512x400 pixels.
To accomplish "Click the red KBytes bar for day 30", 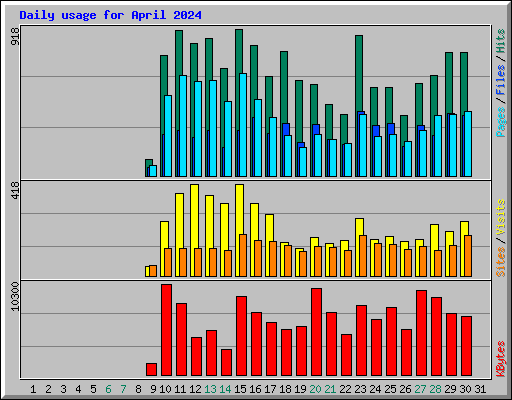I will (x=466, y=346).
